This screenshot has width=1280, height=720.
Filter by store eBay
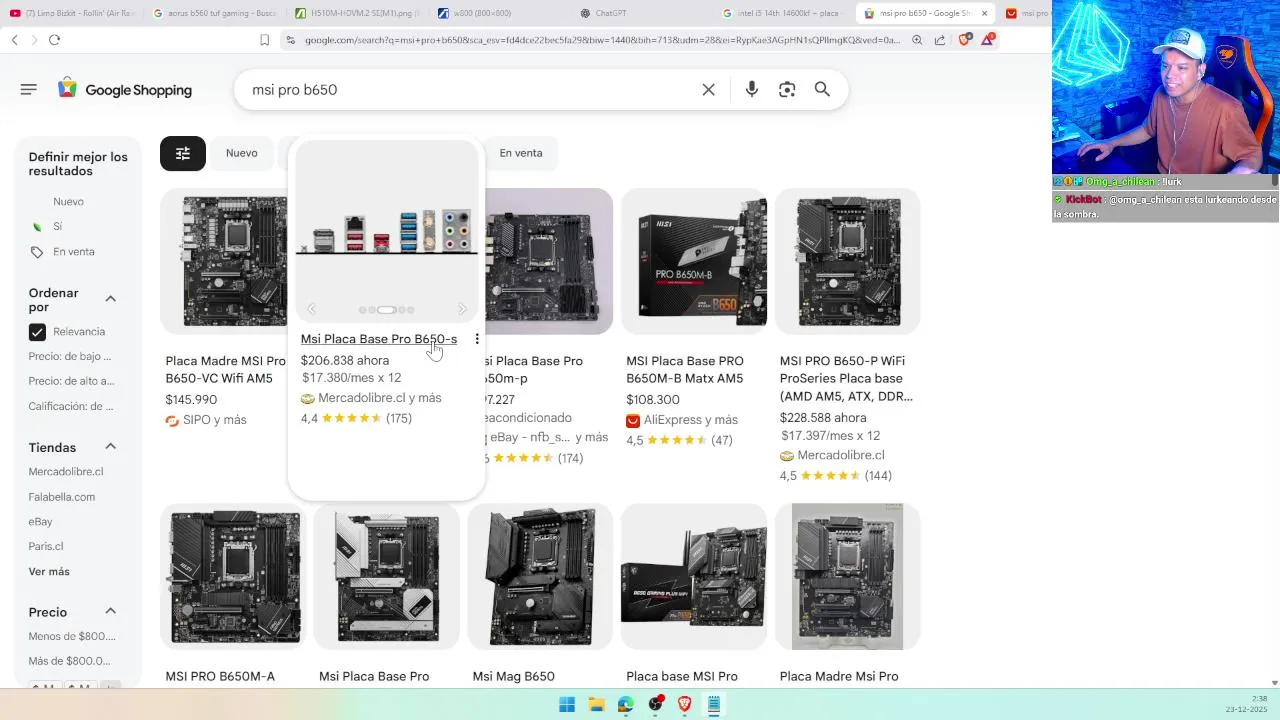pyautogui.click(x=41, y=522)
